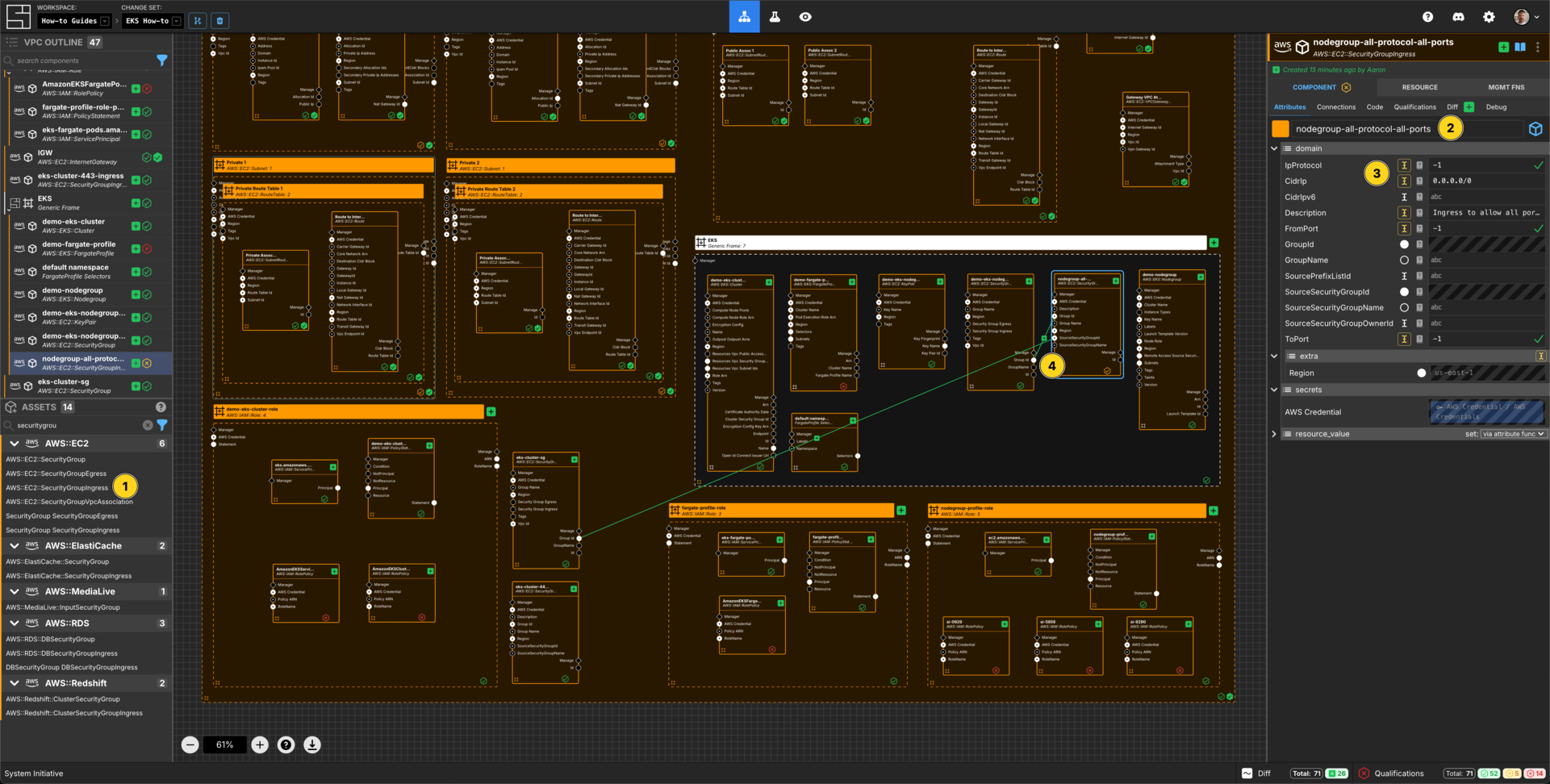The width and height of the screenshot is (1550, 784).
Task: Click the System Initiative logo
Action: point(18,16)
